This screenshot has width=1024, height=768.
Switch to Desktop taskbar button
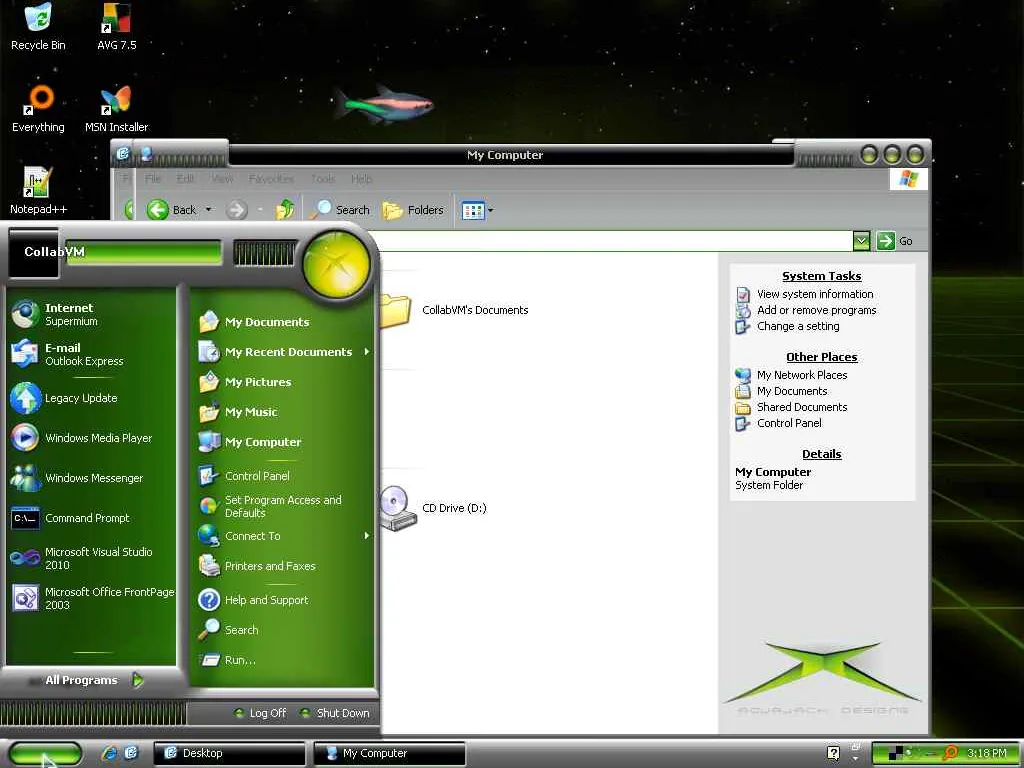pyautogui.click(x=229, y=754)
